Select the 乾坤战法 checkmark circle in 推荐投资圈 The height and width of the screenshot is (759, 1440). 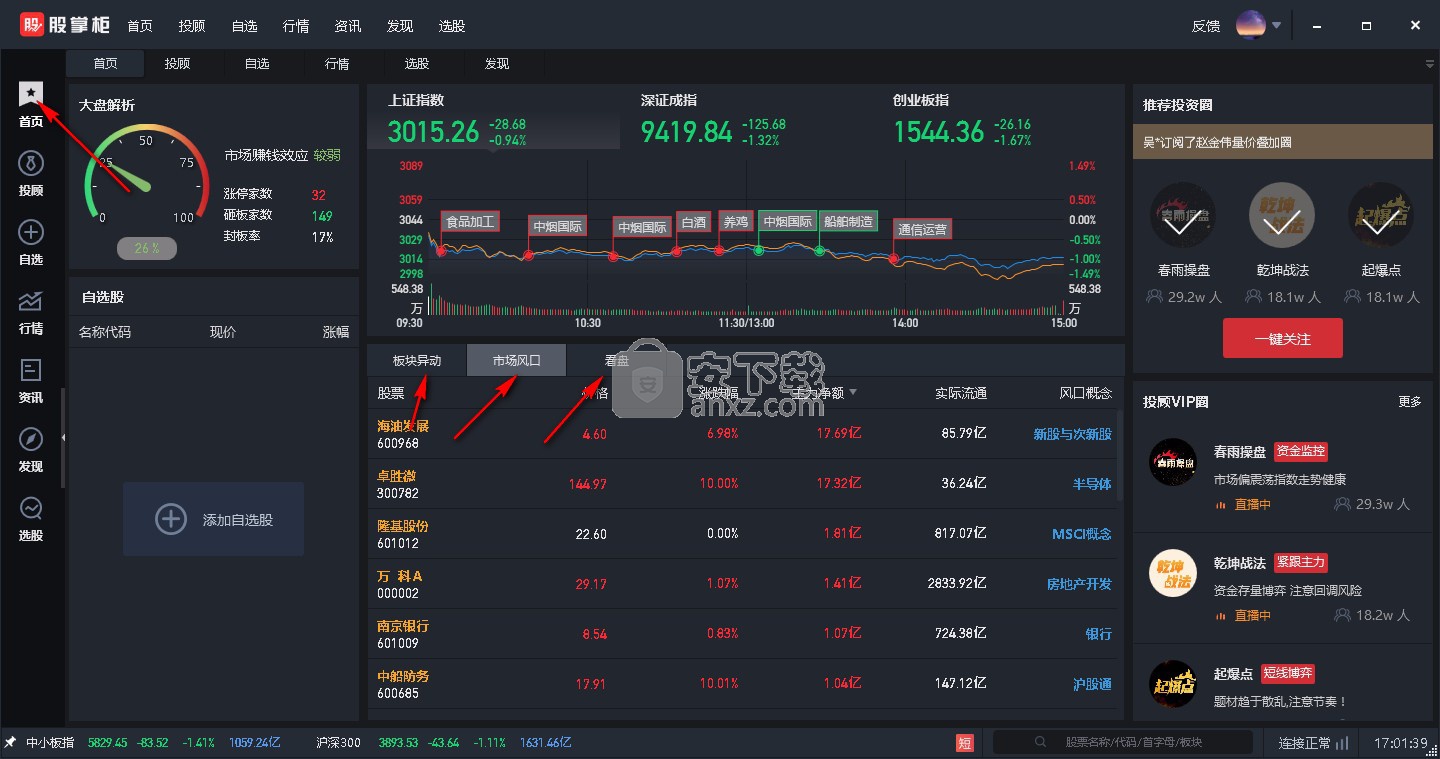(1283, 216)
